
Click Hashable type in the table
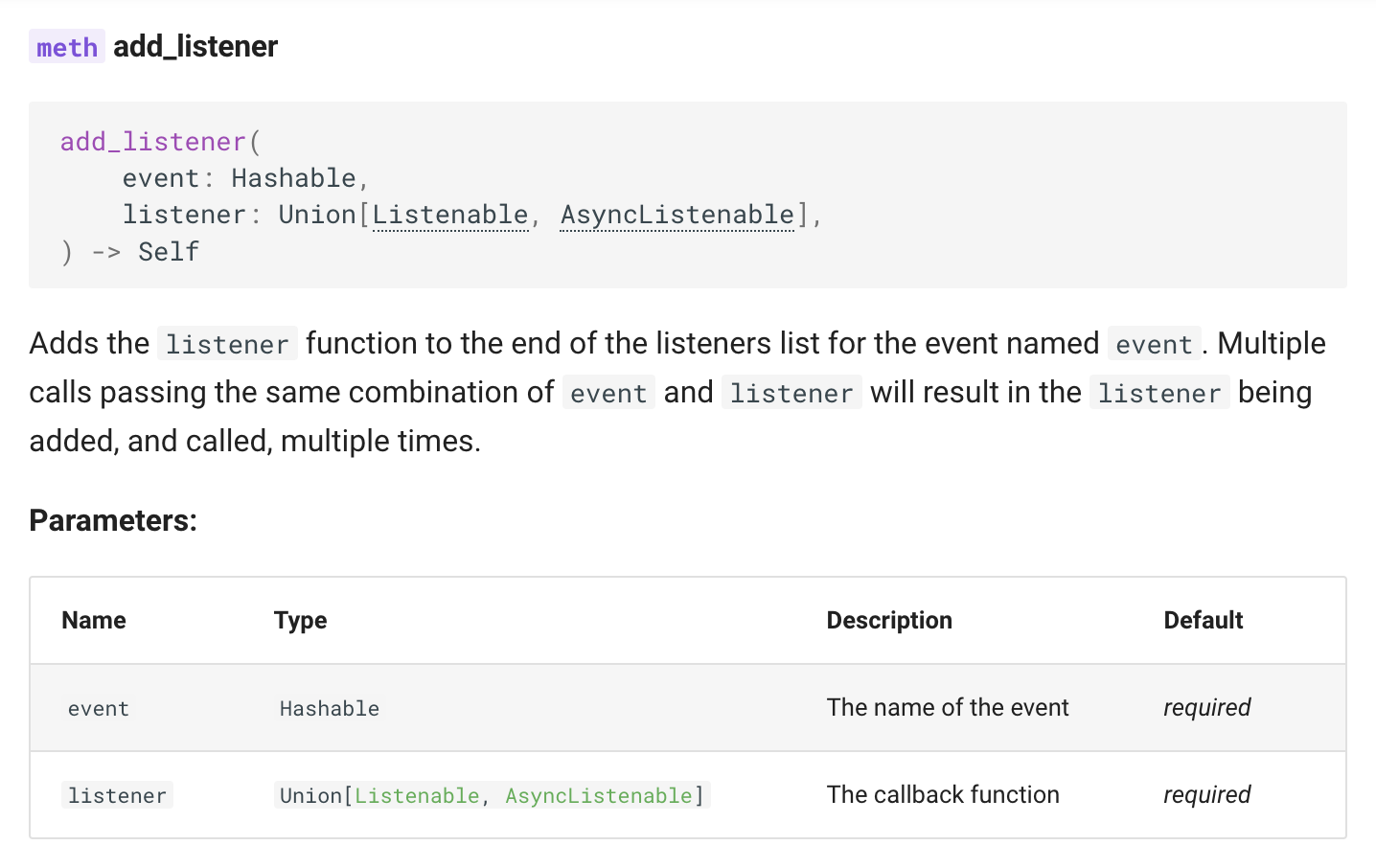329,709
